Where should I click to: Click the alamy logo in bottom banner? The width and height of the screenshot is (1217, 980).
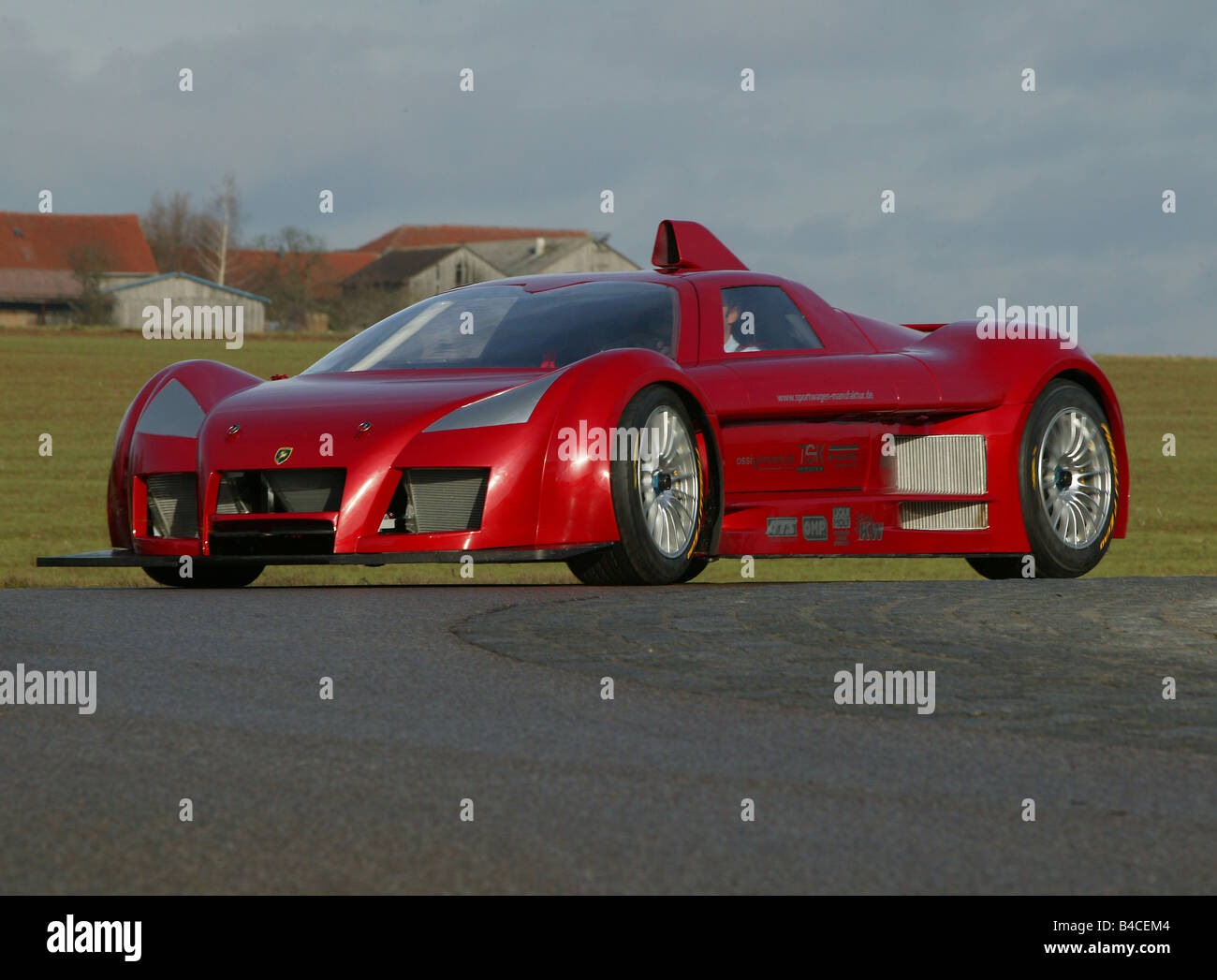pos(94,937)
